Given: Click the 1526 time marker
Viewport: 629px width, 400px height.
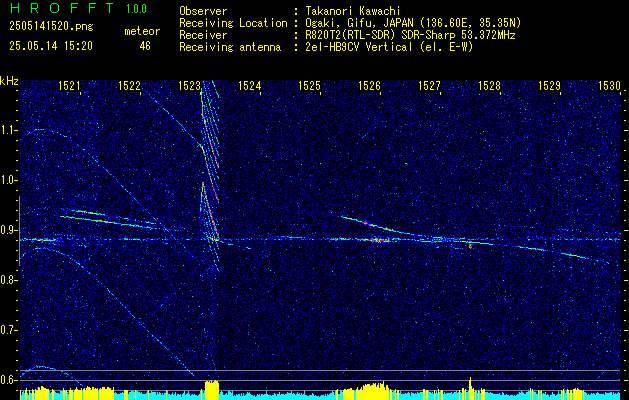Looking at the screenshot, I should 369,85.
